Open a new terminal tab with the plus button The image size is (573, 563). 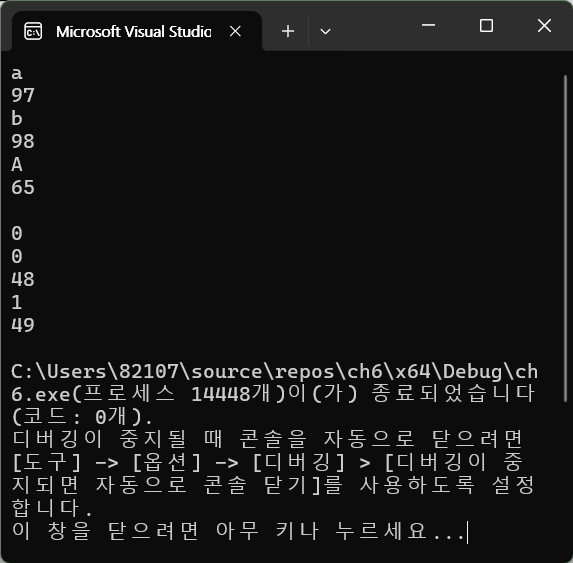[288, 31]
